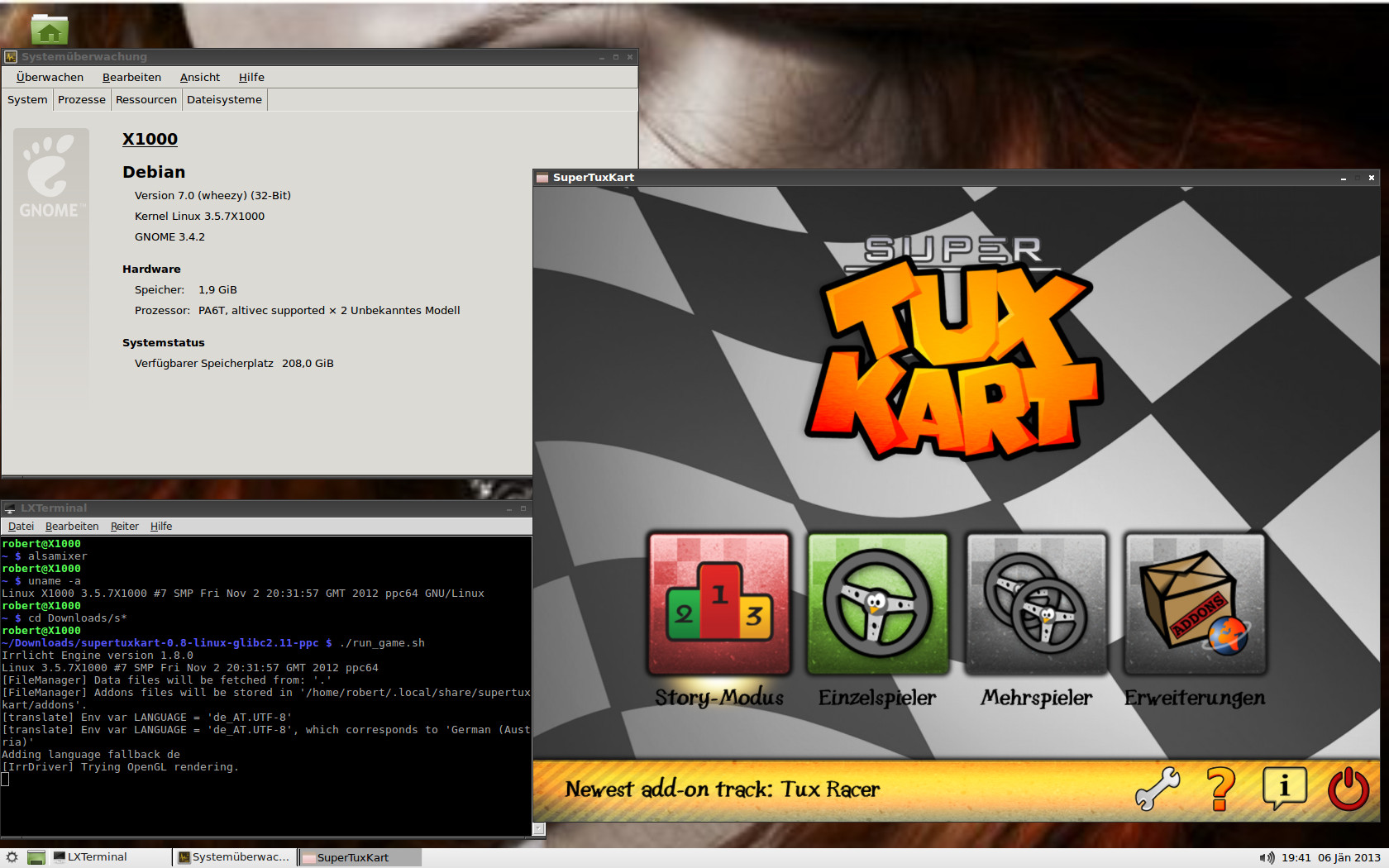Open Bearbeiten menu in LXTerminal

[x=72, y=527]
